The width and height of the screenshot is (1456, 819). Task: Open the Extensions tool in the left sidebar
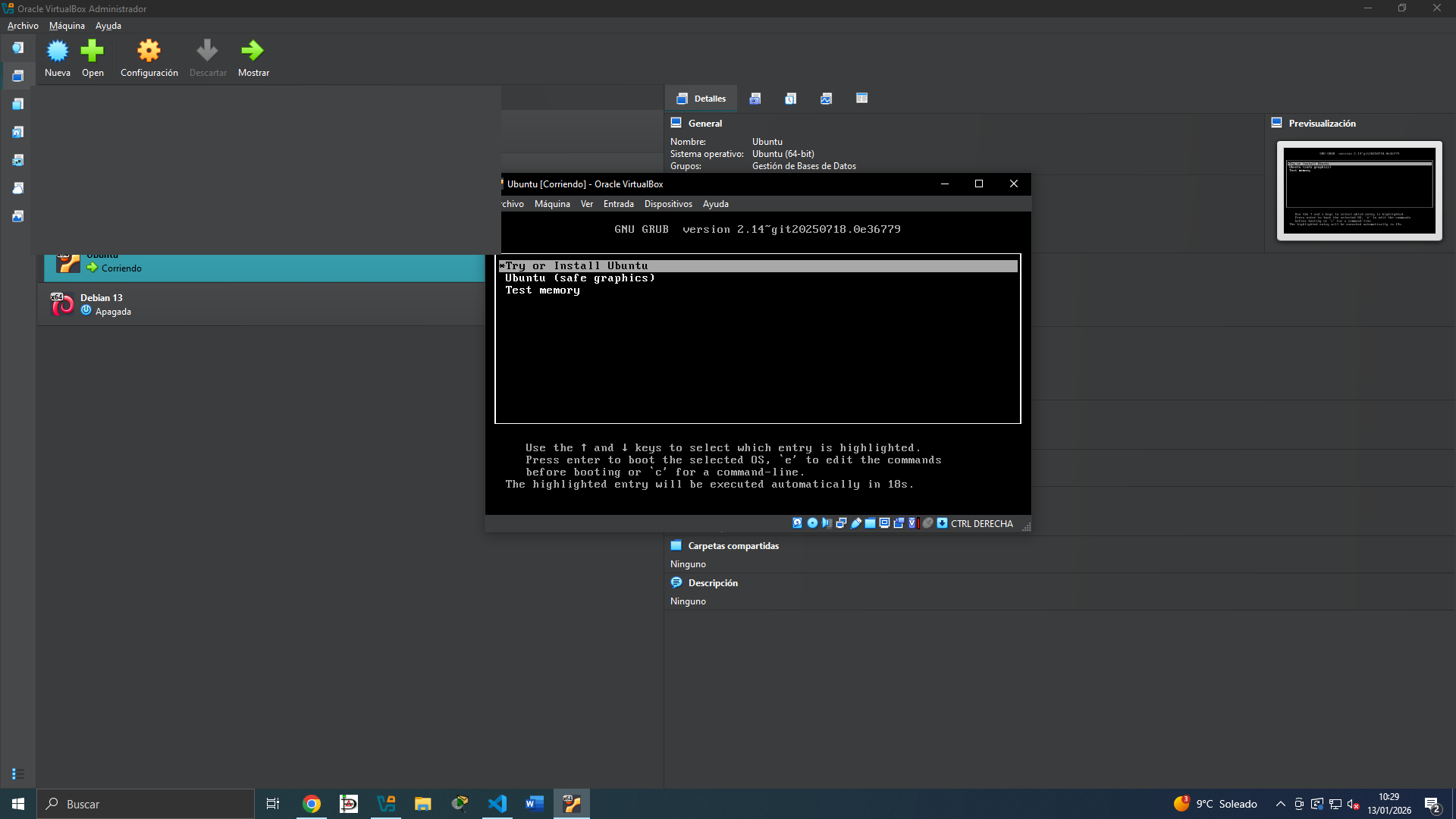[x=17, y=104]
